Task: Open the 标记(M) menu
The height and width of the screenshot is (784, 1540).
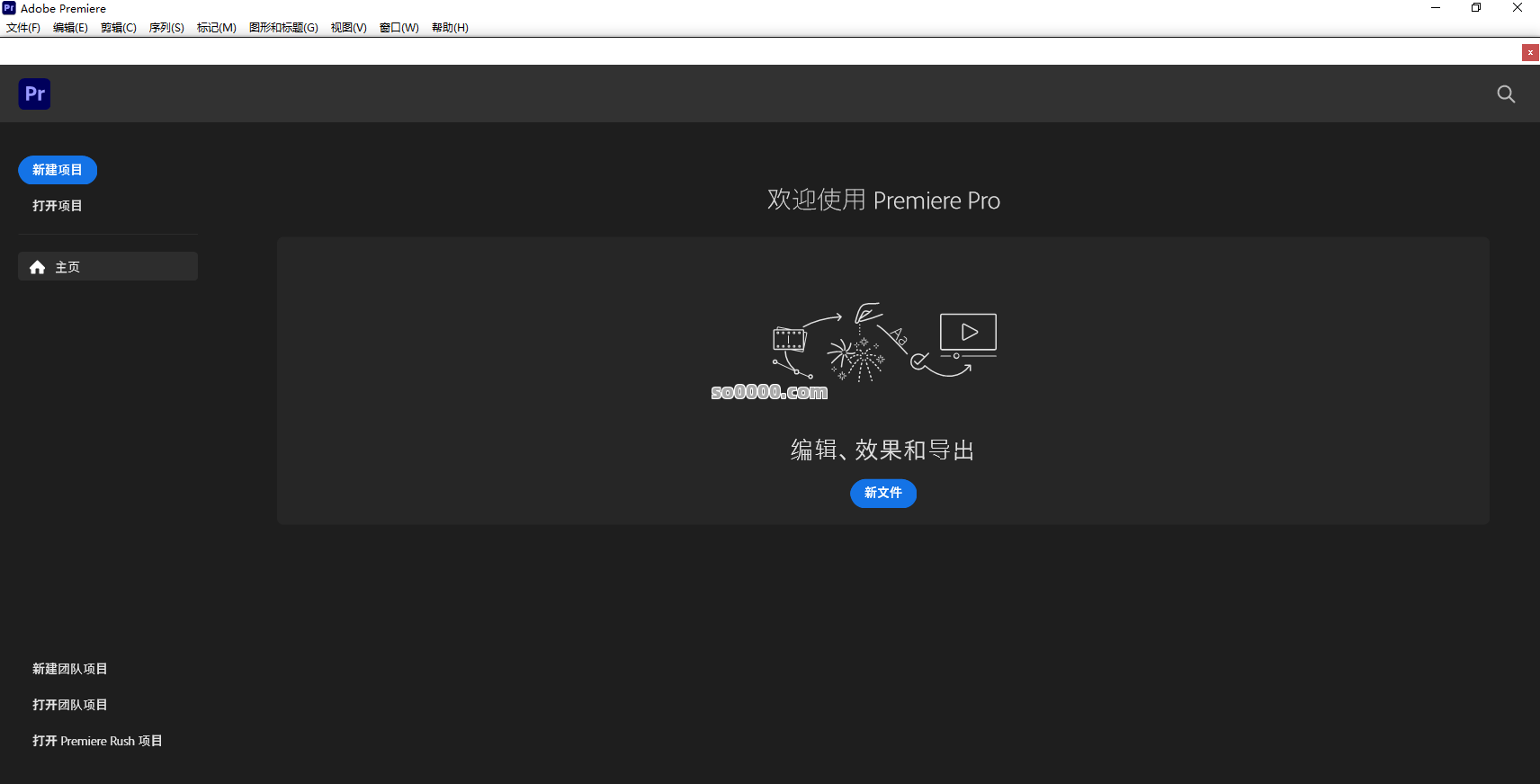Action: click(217, 28)
